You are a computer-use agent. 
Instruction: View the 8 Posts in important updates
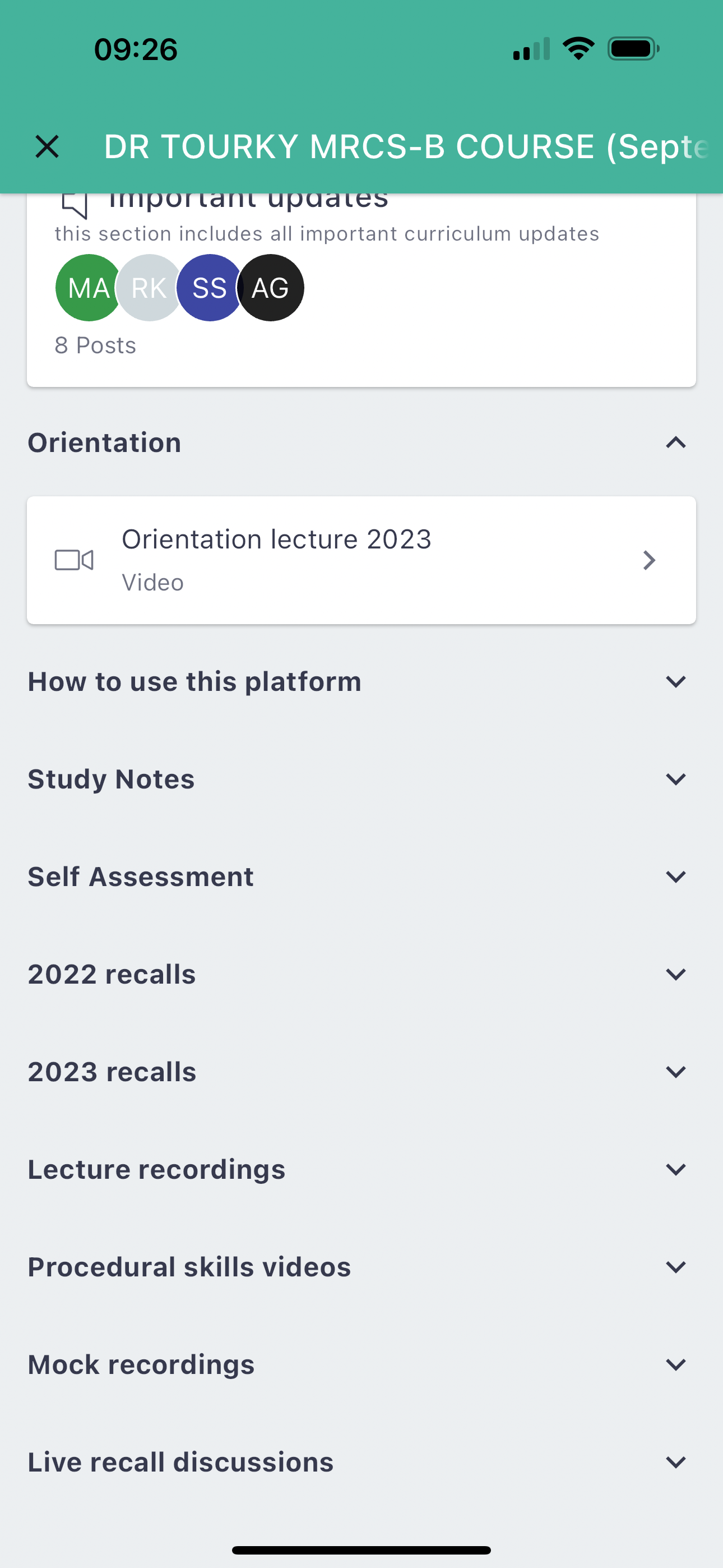pyautogui.click(x=95, y=346)
